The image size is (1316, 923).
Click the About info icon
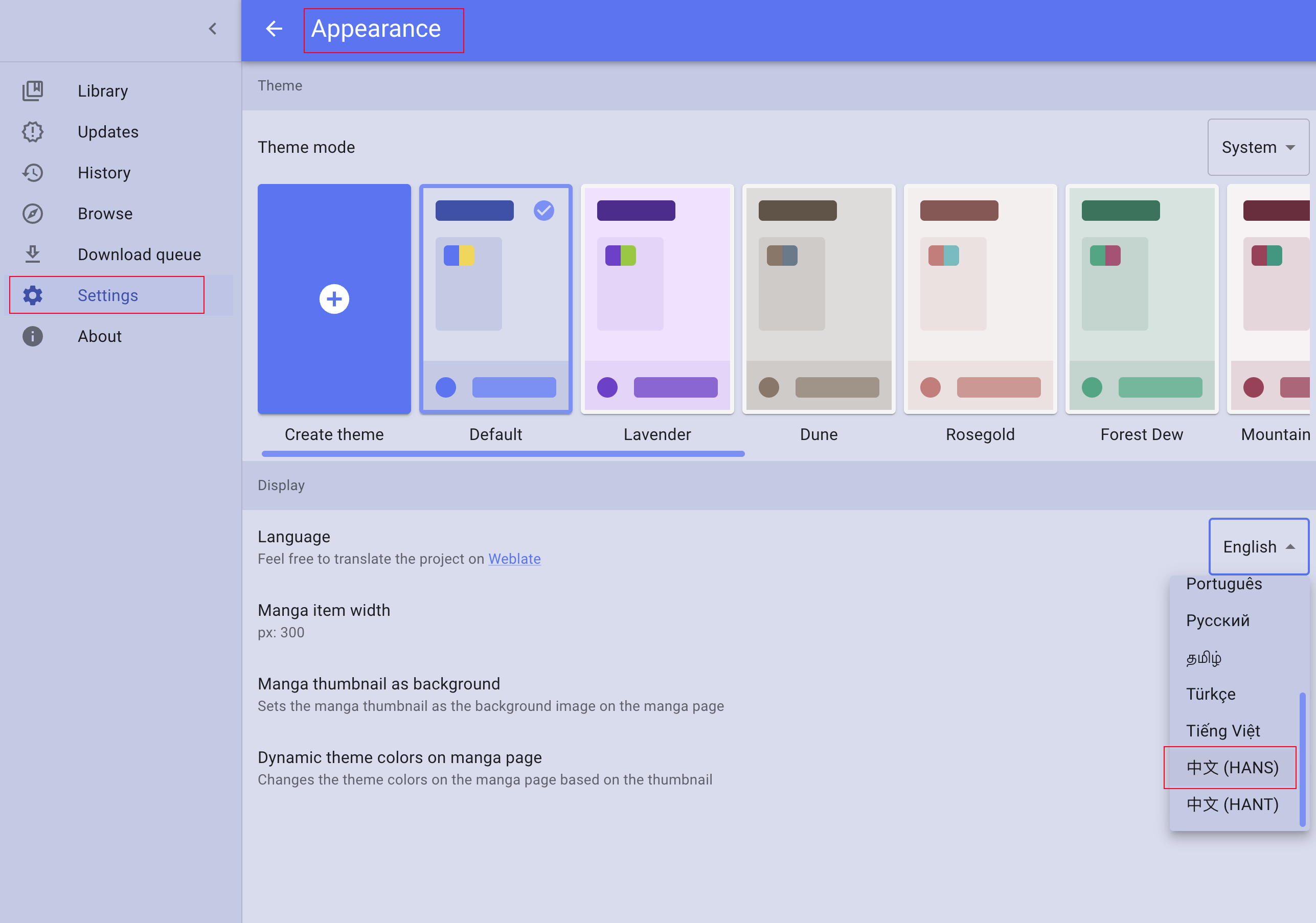33,336
